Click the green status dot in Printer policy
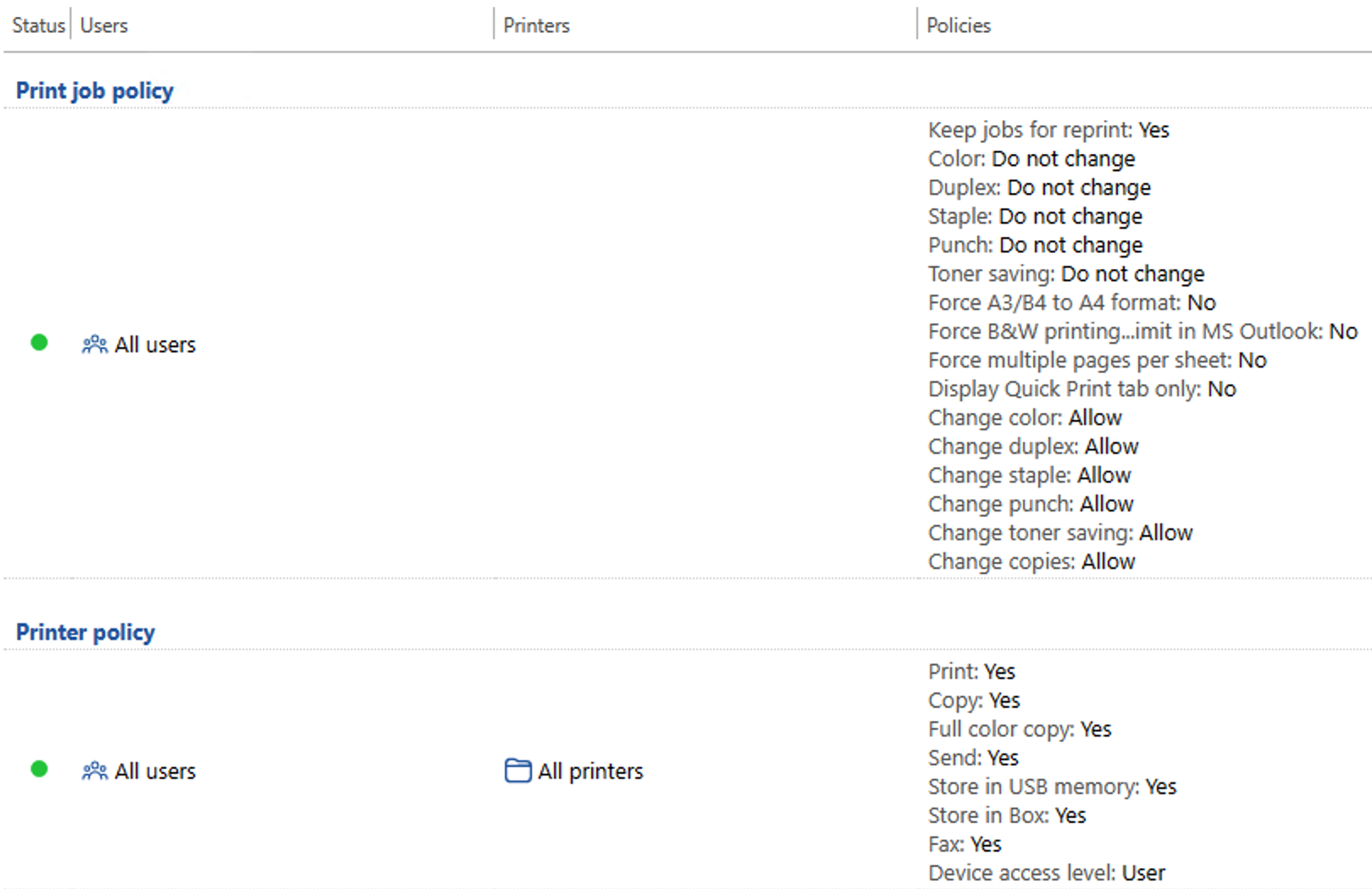 click(x=39, y=769)
